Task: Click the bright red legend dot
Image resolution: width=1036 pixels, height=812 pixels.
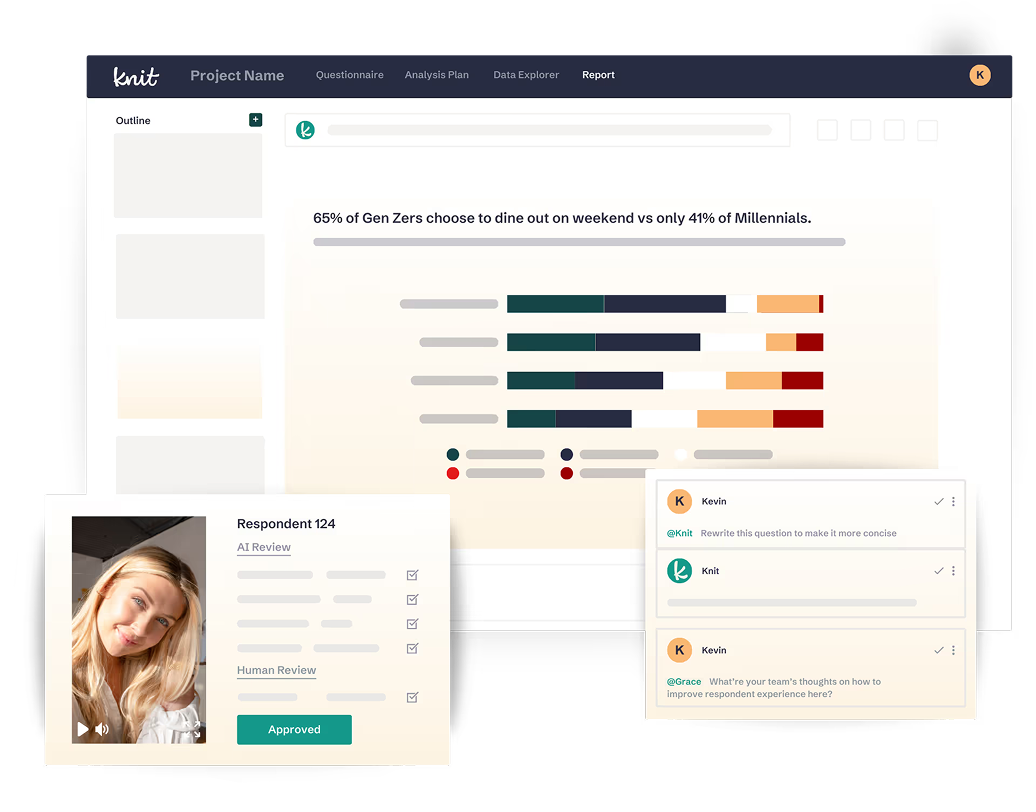Action: point(453,473)
